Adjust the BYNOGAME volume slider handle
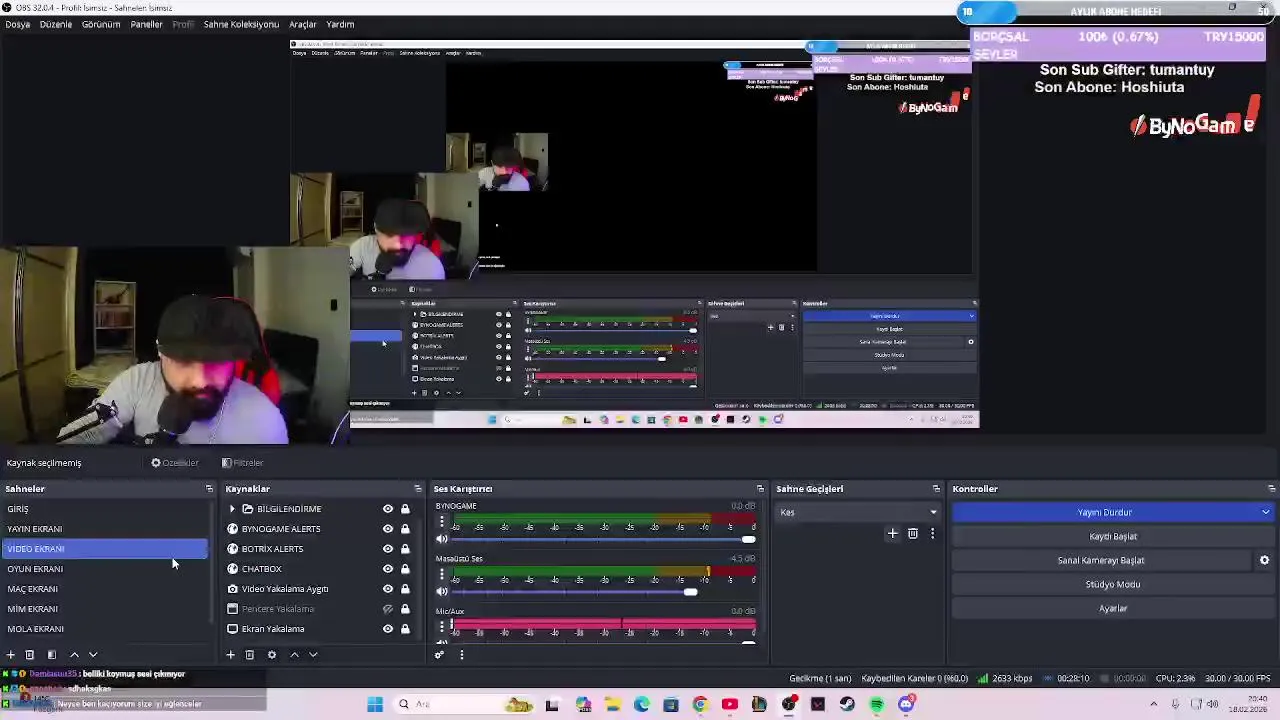 coord(748,539)
